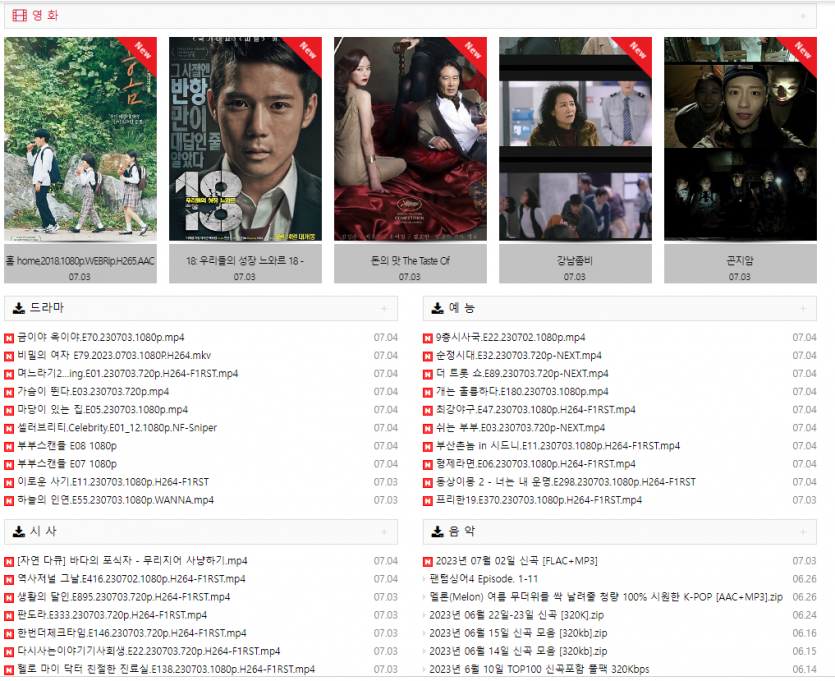
Task: Open the 곤지암 movie thumbnail
Action: 740,140
